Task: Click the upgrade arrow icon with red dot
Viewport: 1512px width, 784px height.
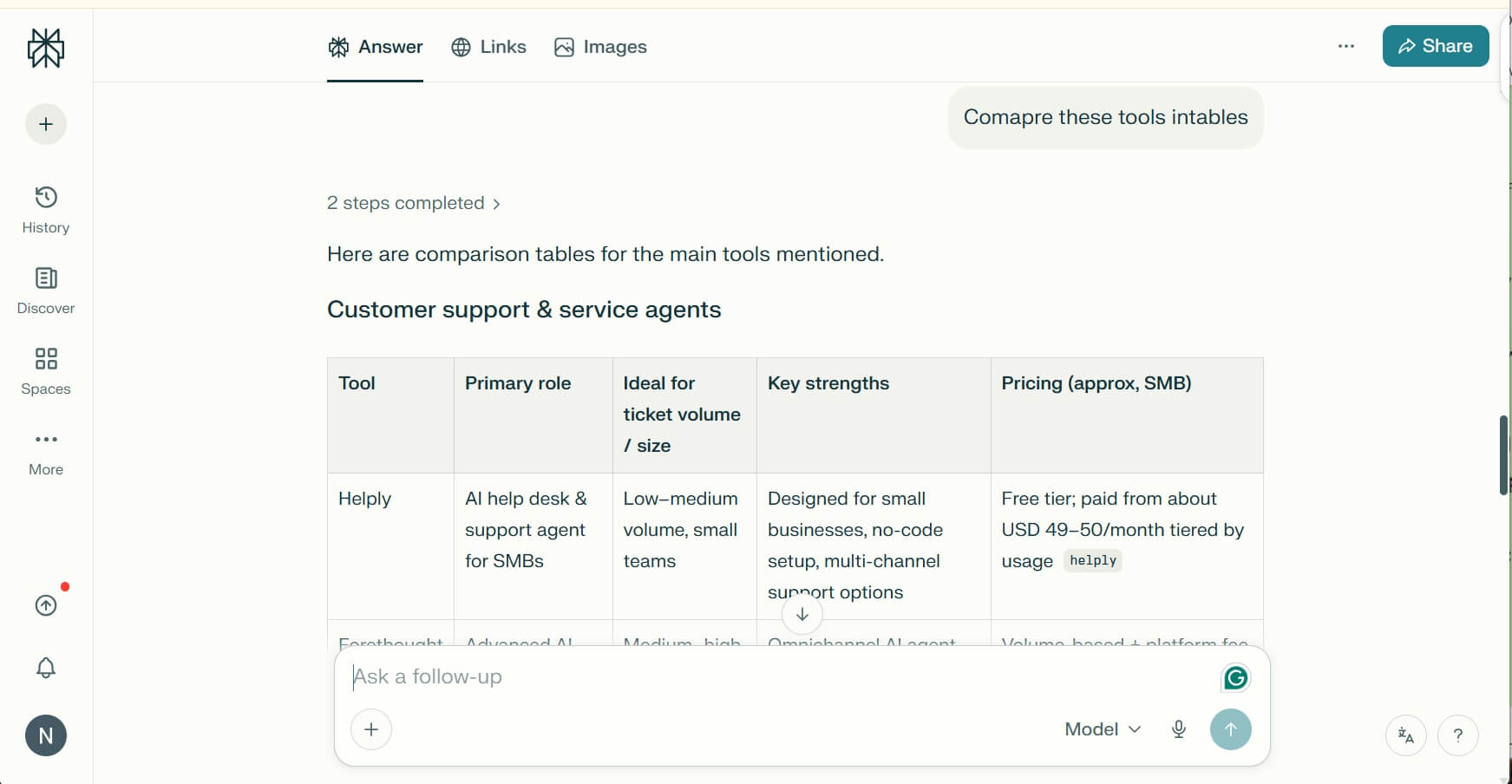Action: coord(46,605)
